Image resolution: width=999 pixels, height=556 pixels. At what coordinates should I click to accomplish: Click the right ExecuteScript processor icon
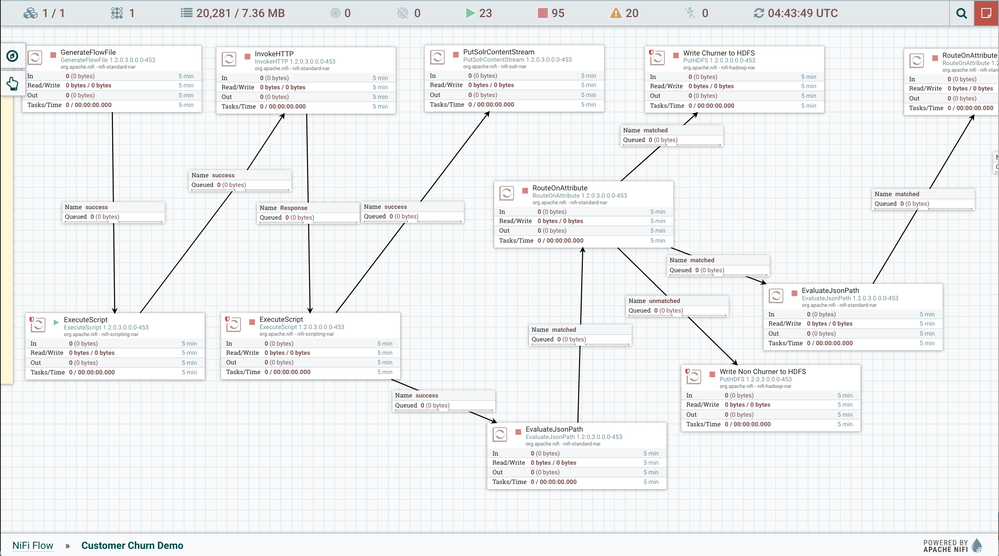[233, 324]
